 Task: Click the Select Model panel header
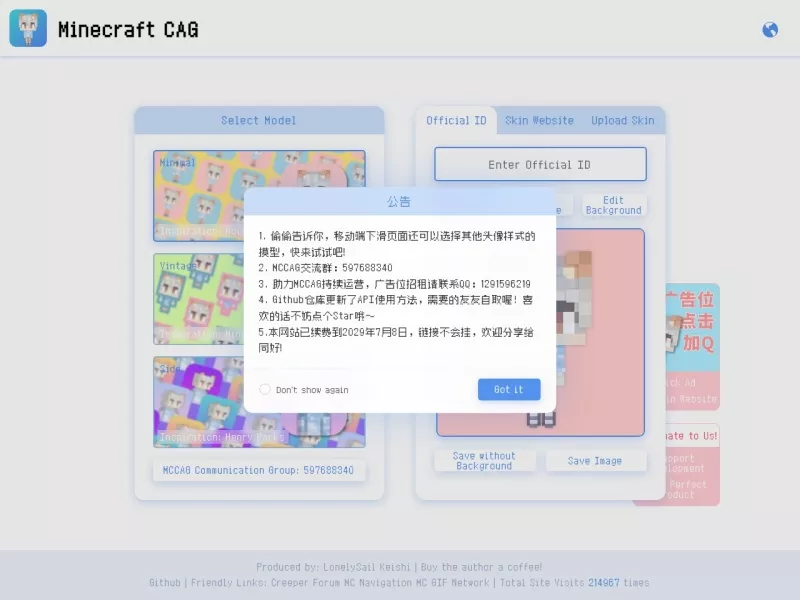(259, 120)
